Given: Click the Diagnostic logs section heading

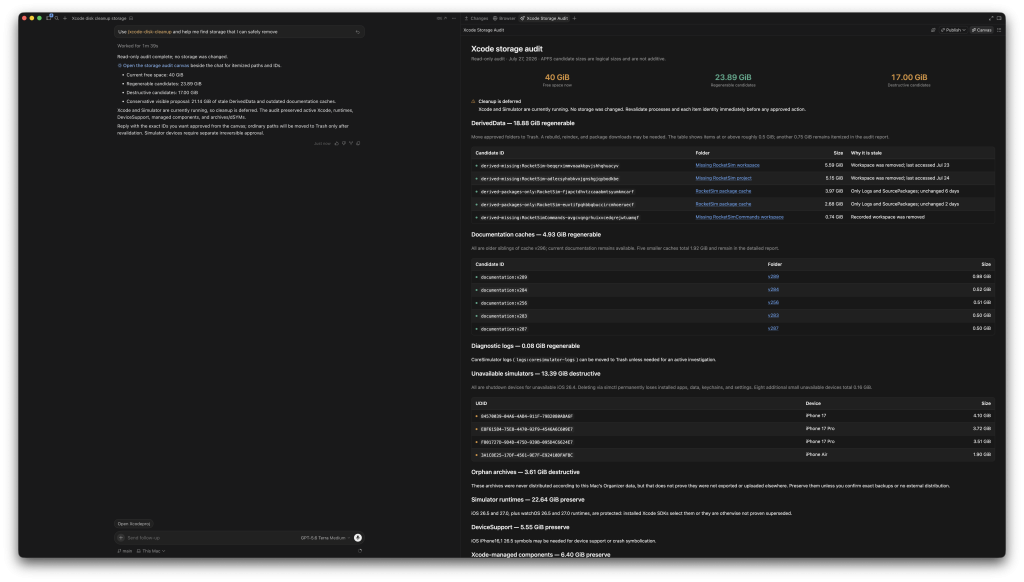Looking at the screenshot, I should 525,346.
